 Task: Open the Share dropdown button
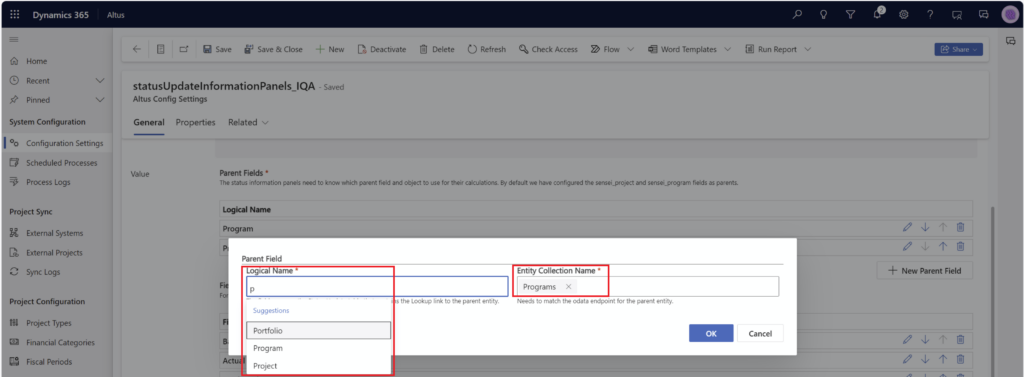[x=958, y=49]
